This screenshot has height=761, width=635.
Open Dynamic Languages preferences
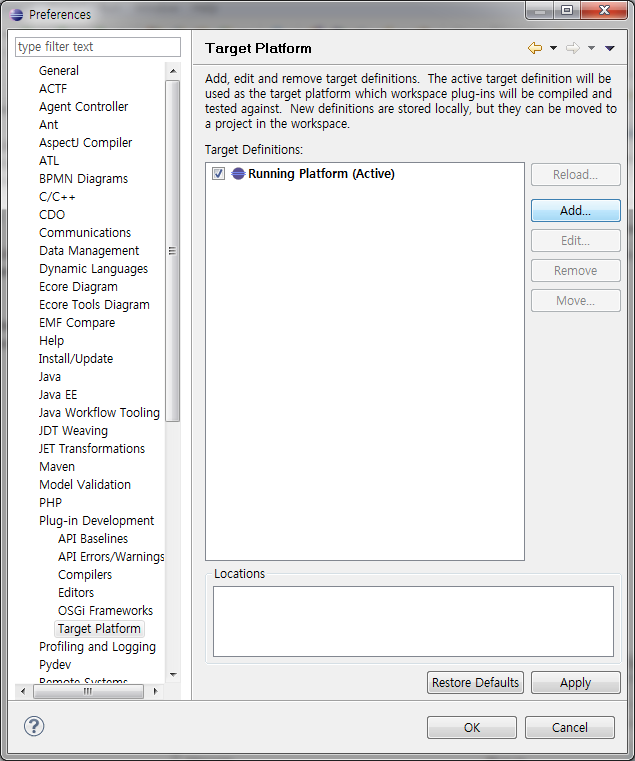point(94,268)
